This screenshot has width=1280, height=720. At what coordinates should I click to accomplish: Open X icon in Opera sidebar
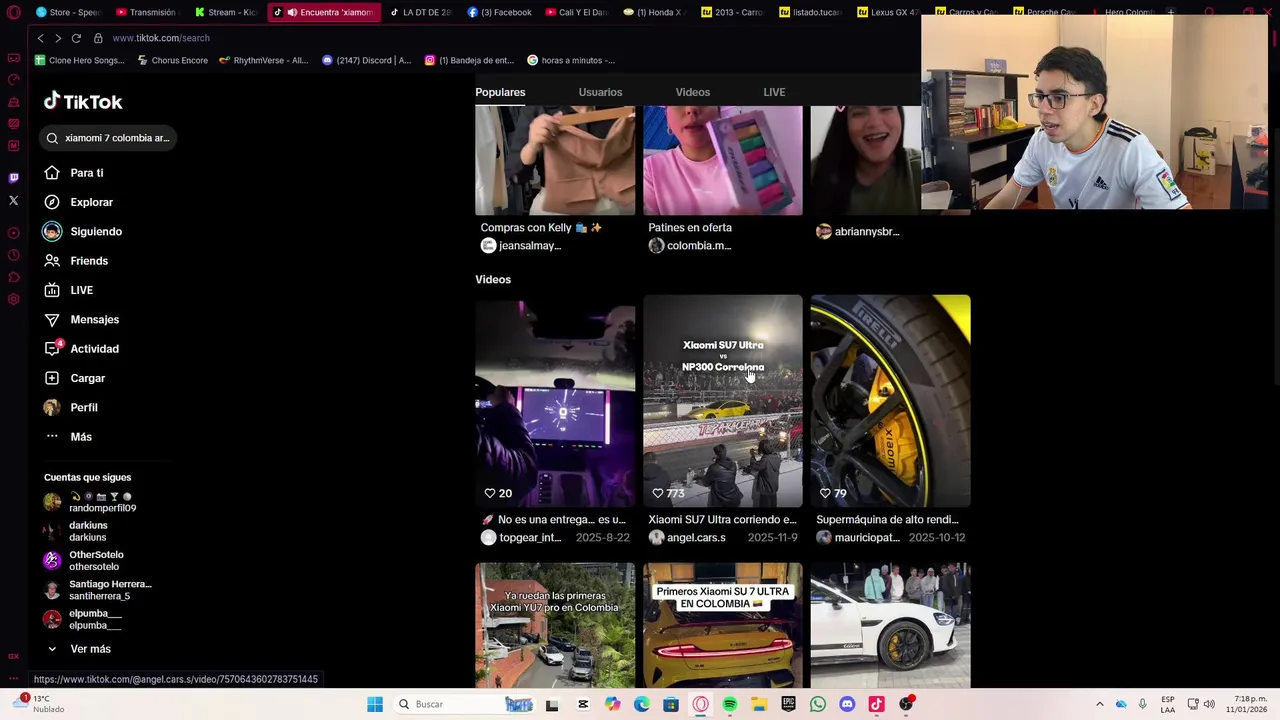[x=13, y=201]
